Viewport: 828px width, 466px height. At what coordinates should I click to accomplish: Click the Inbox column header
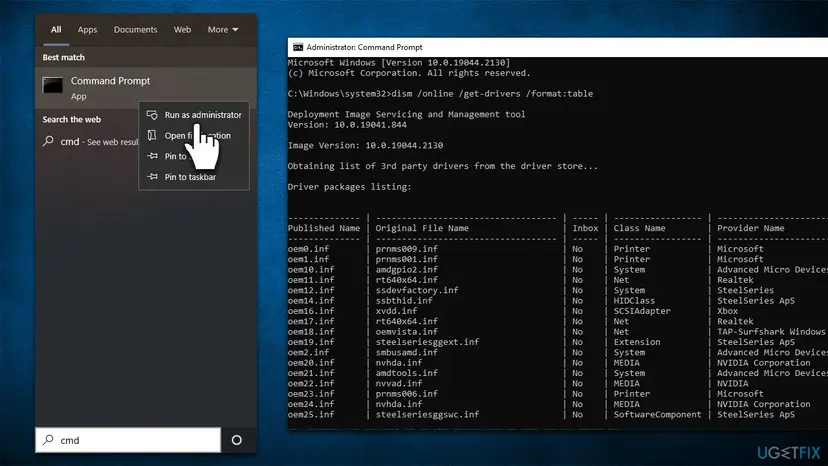585,228
